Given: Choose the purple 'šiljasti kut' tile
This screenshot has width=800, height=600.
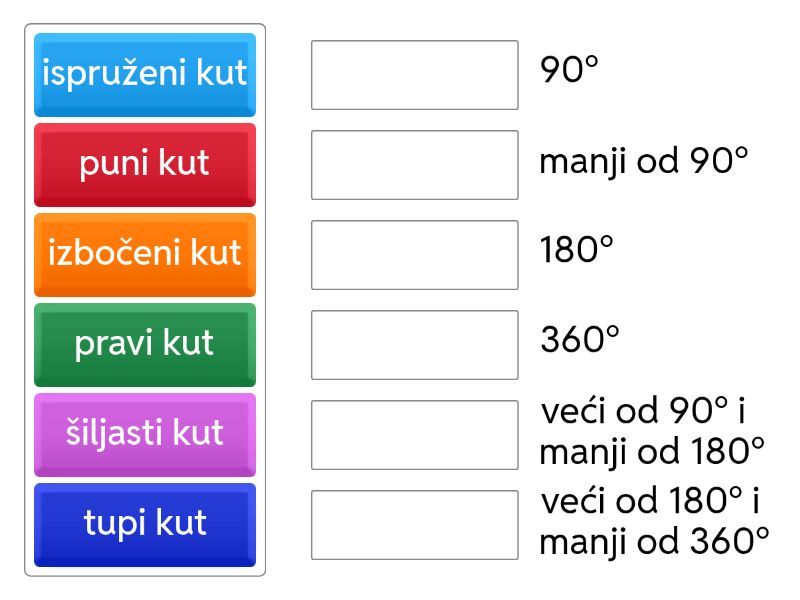Looking at the screenshot, I should tap(145, 434).
